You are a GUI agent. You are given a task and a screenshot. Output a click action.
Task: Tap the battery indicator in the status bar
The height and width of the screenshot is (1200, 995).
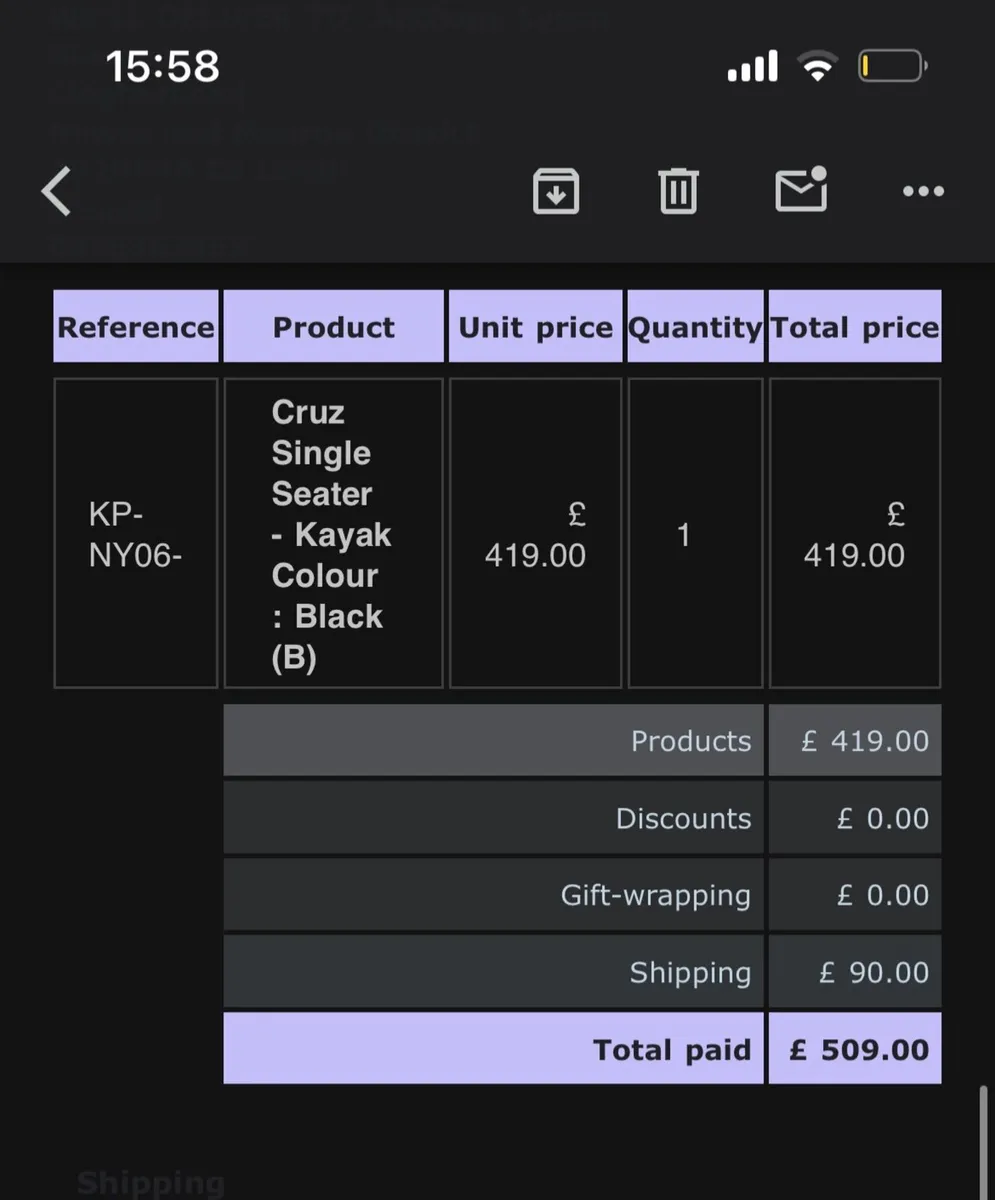point(892,67)
